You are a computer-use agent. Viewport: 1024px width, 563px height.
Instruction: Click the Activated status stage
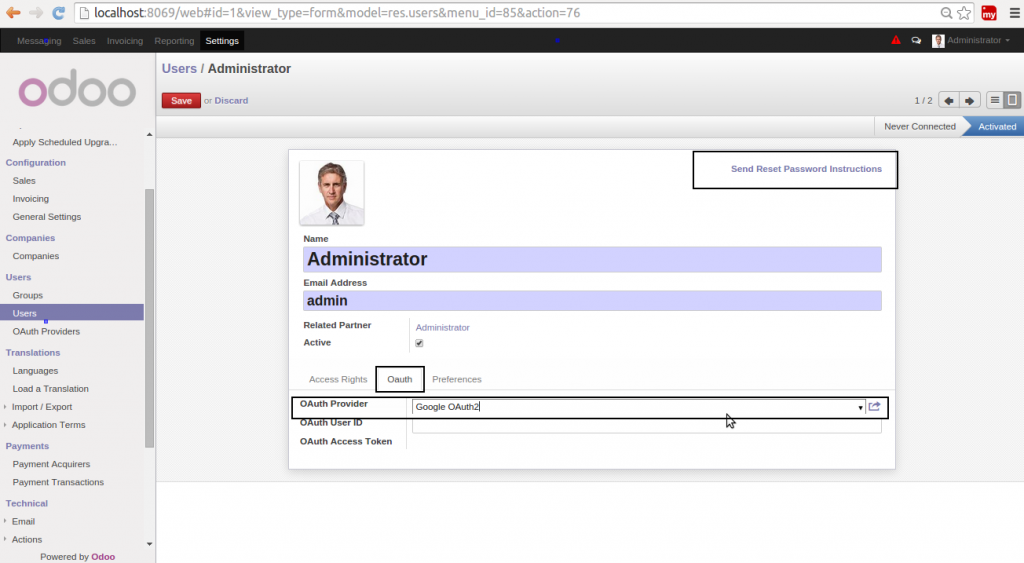pyautogui.click(x=997, y=127)
